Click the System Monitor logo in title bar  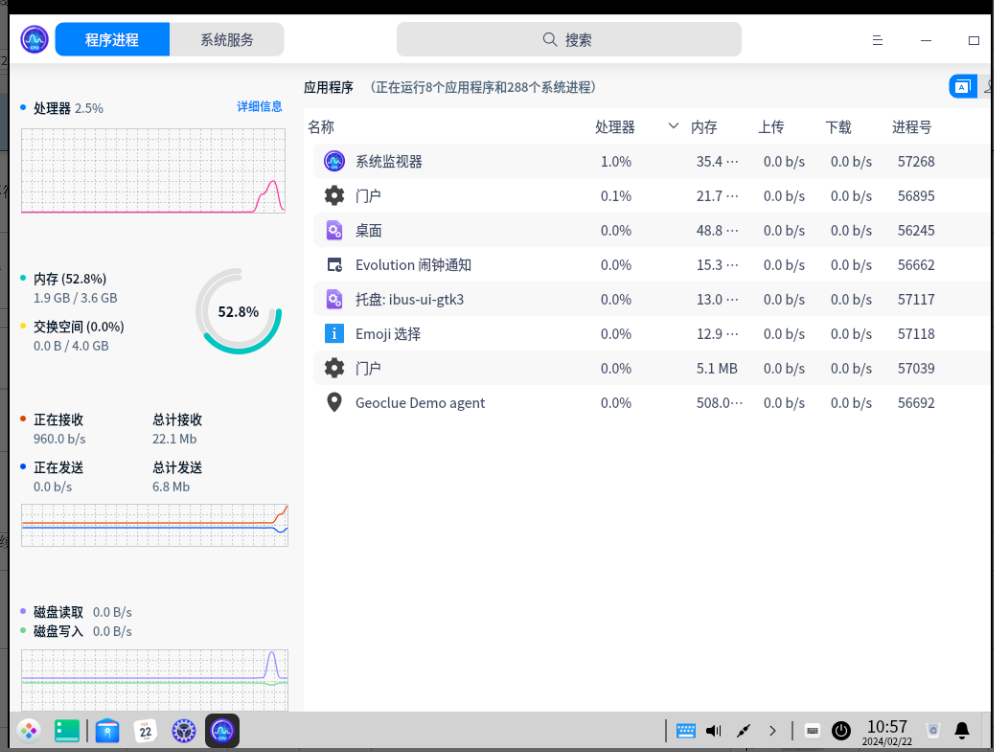pos(34,40)
